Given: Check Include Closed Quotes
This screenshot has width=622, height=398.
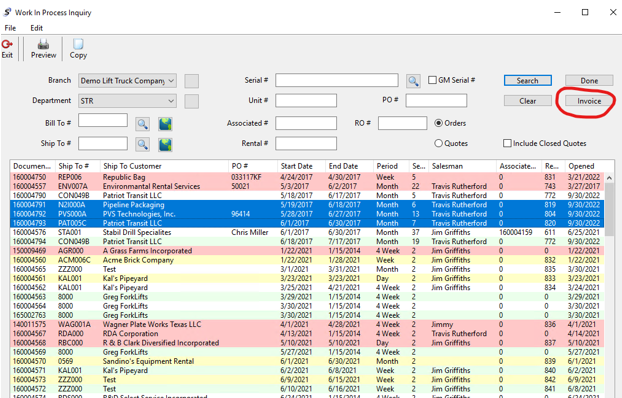Looking at the screenshot, I should click(507, 143).
